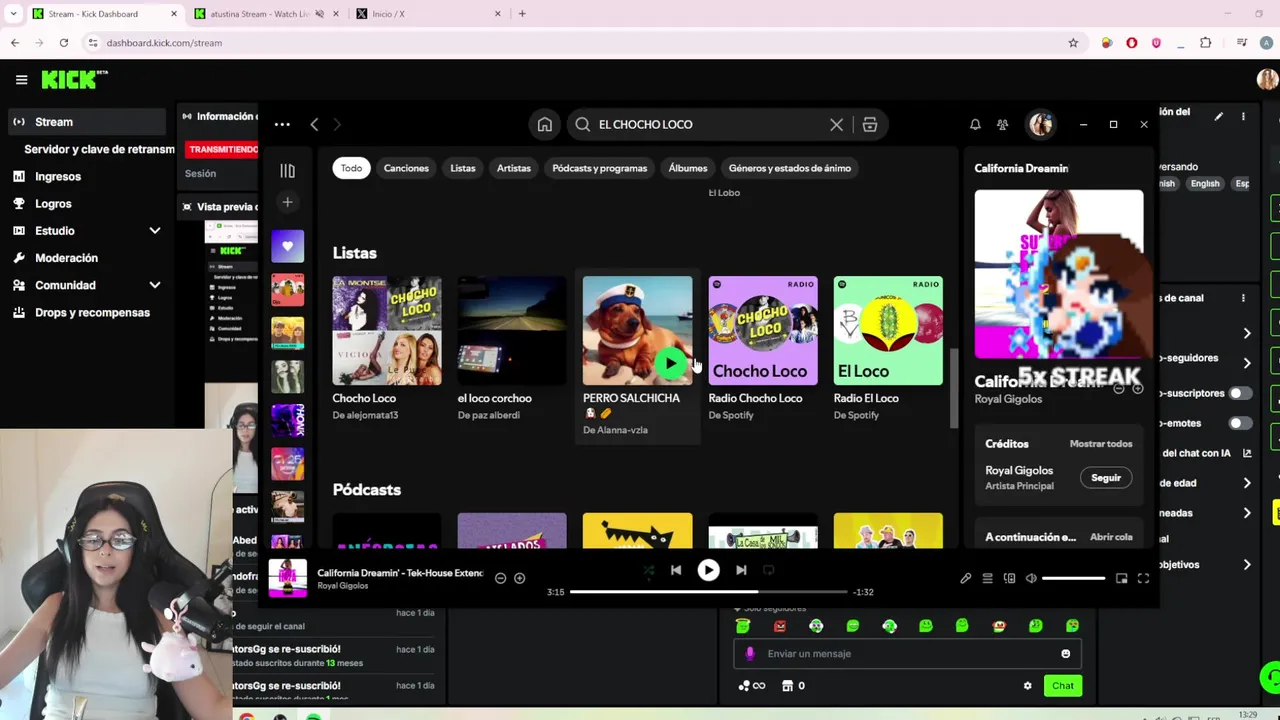Select the Artistas filter chip

click(x=514, y=168)
